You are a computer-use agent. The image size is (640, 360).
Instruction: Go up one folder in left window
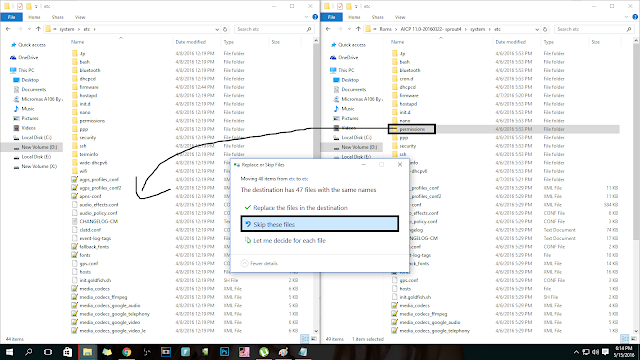tap(38, 29)
